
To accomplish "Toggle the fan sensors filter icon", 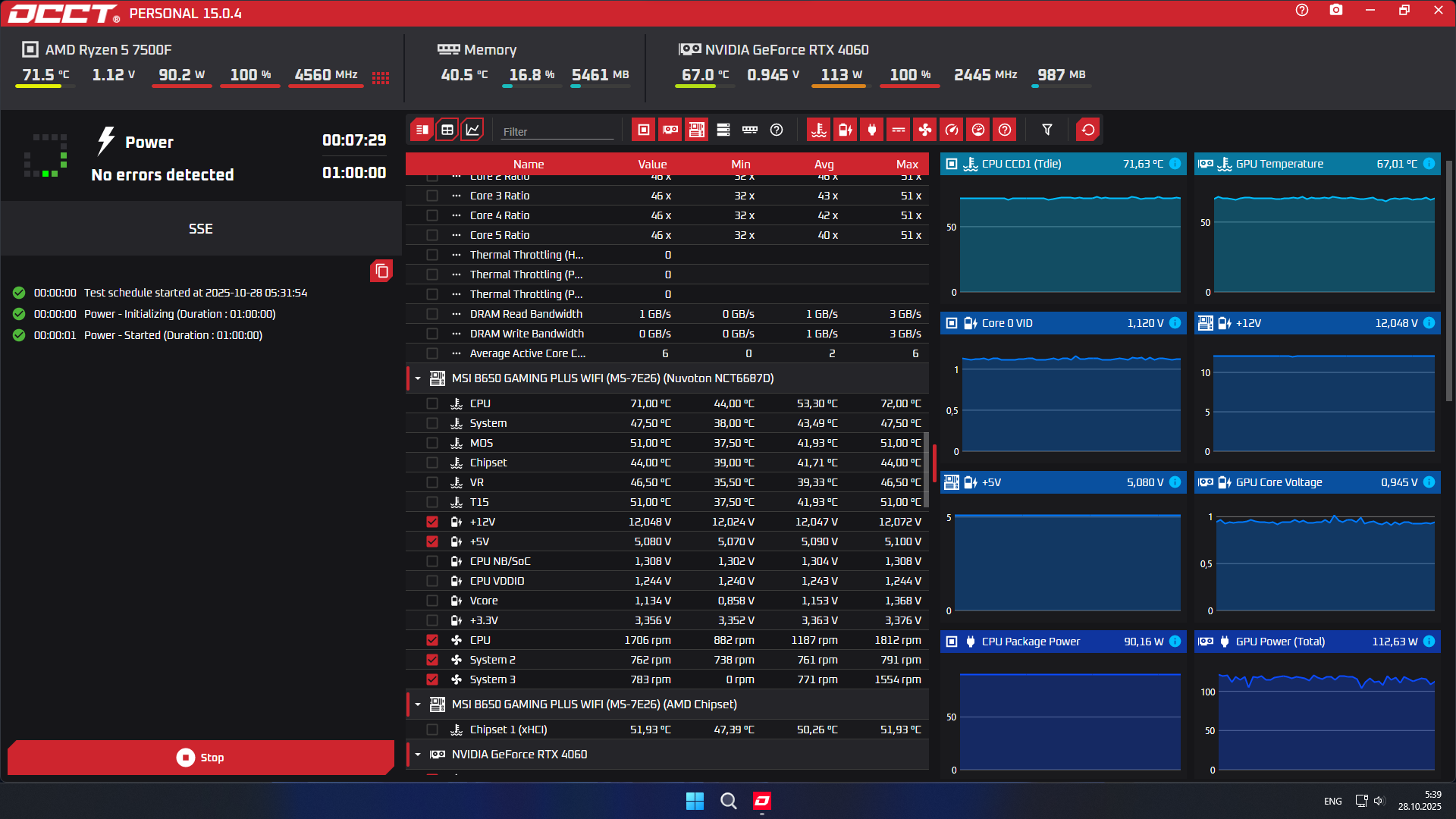I will click(x=924, y=130).
